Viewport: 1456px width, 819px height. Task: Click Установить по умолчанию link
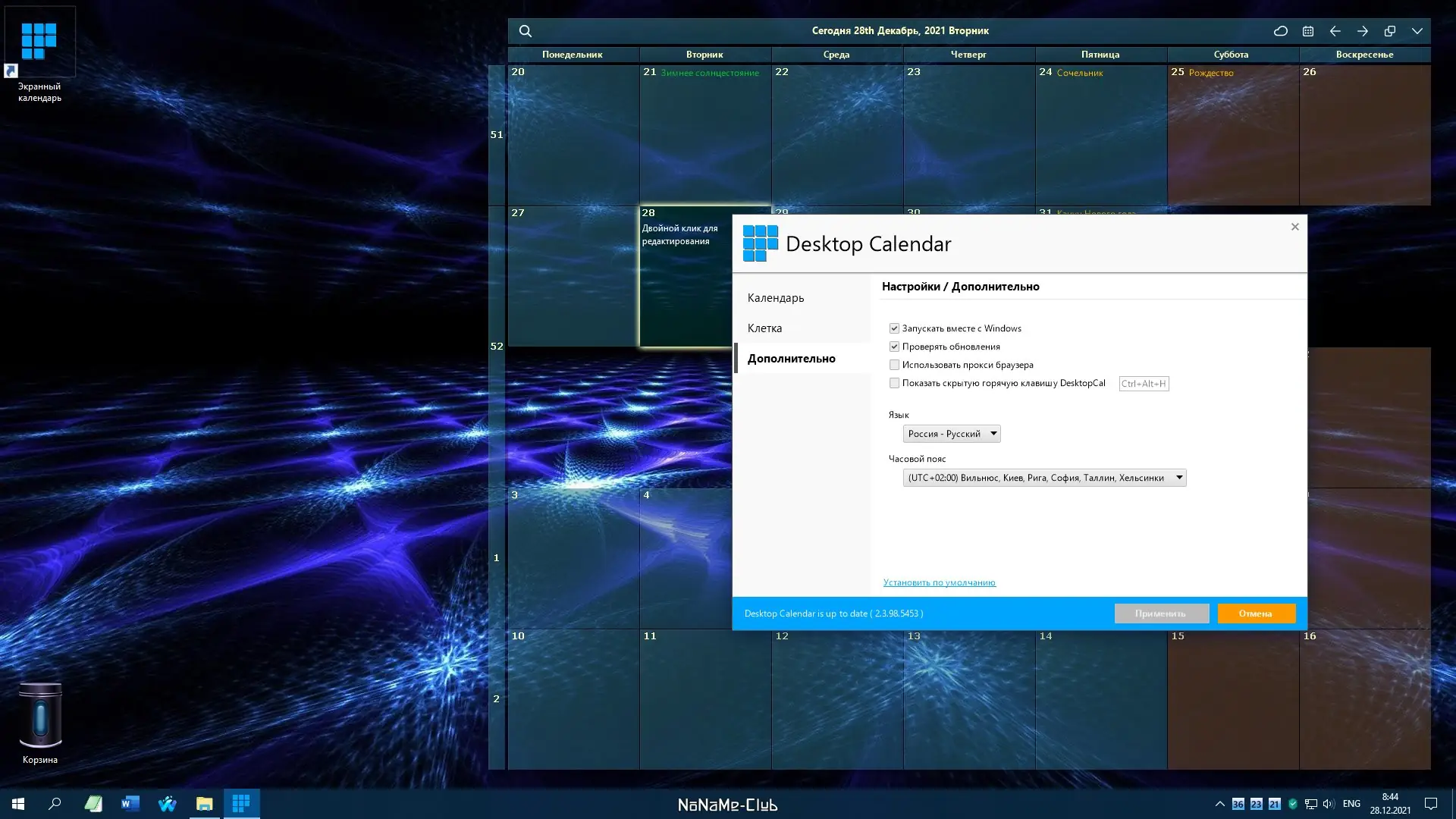(x=939, y=582)
